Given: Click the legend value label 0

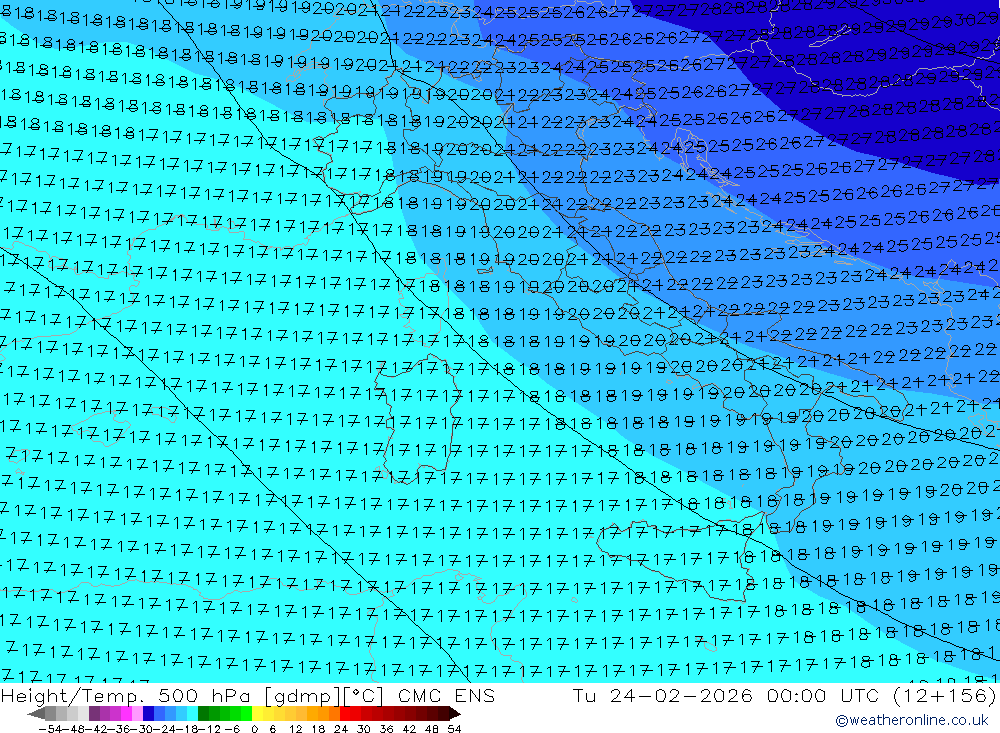Looking at the screenshot, I should (x=254, y=729).
